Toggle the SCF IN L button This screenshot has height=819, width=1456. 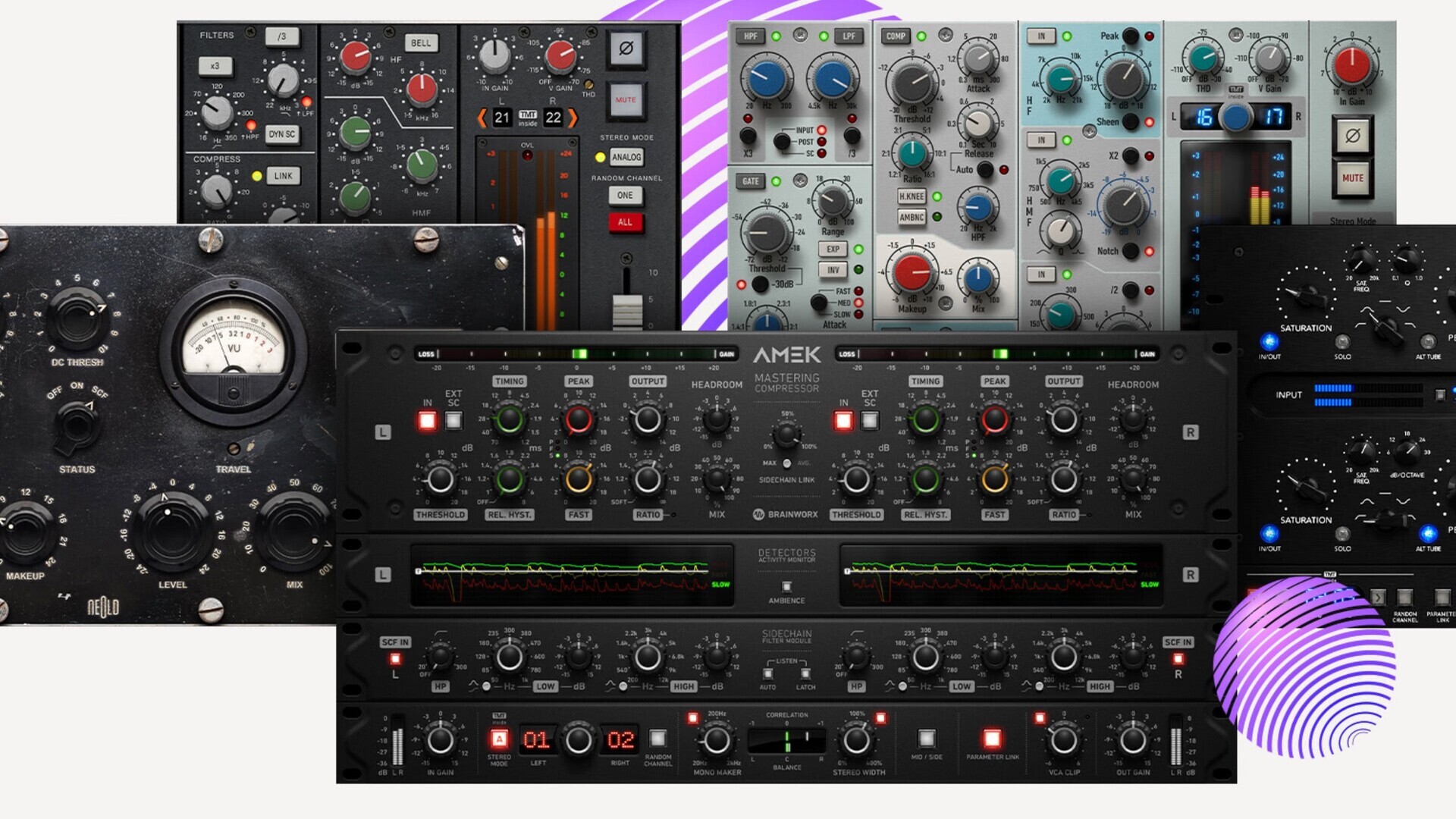click(394, 658)
